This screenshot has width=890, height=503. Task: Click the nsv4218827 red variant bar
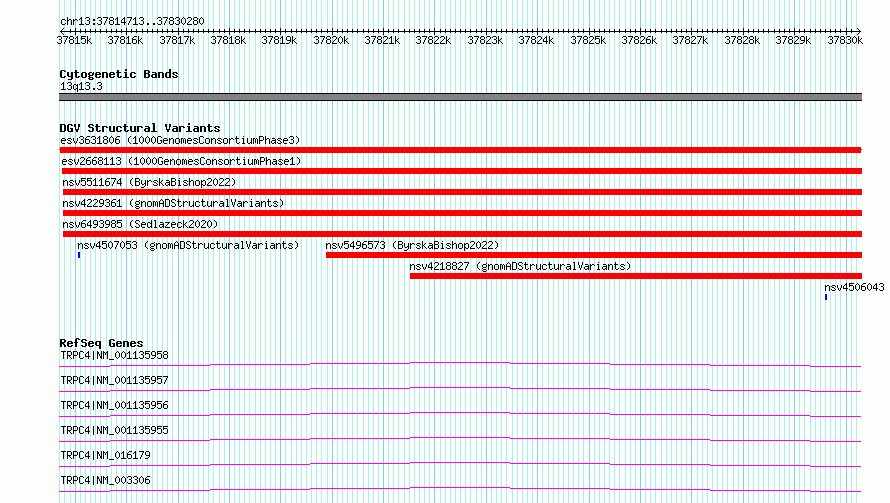636,276
